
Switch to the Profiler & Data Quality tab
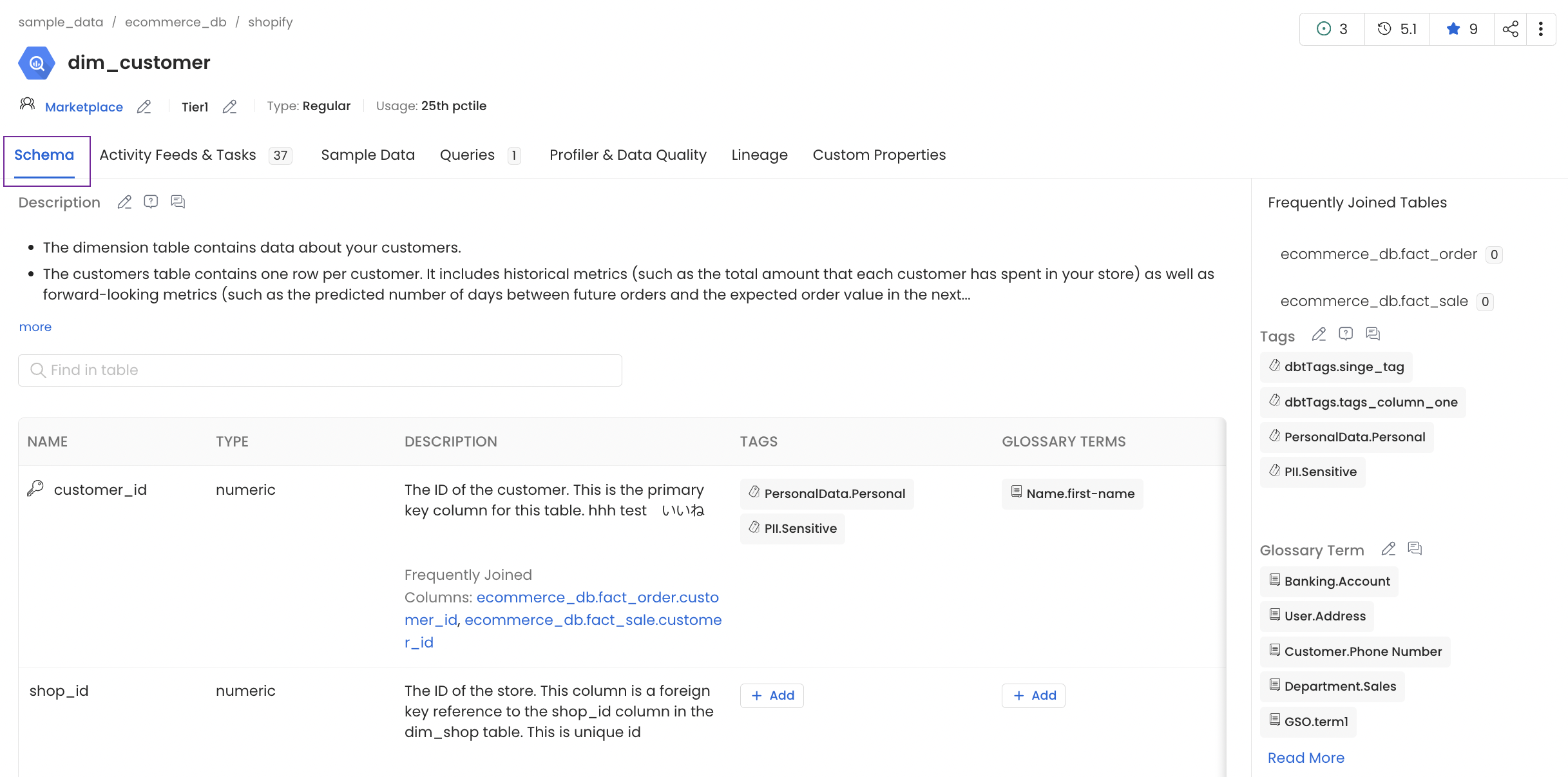(x=628, y=154)
